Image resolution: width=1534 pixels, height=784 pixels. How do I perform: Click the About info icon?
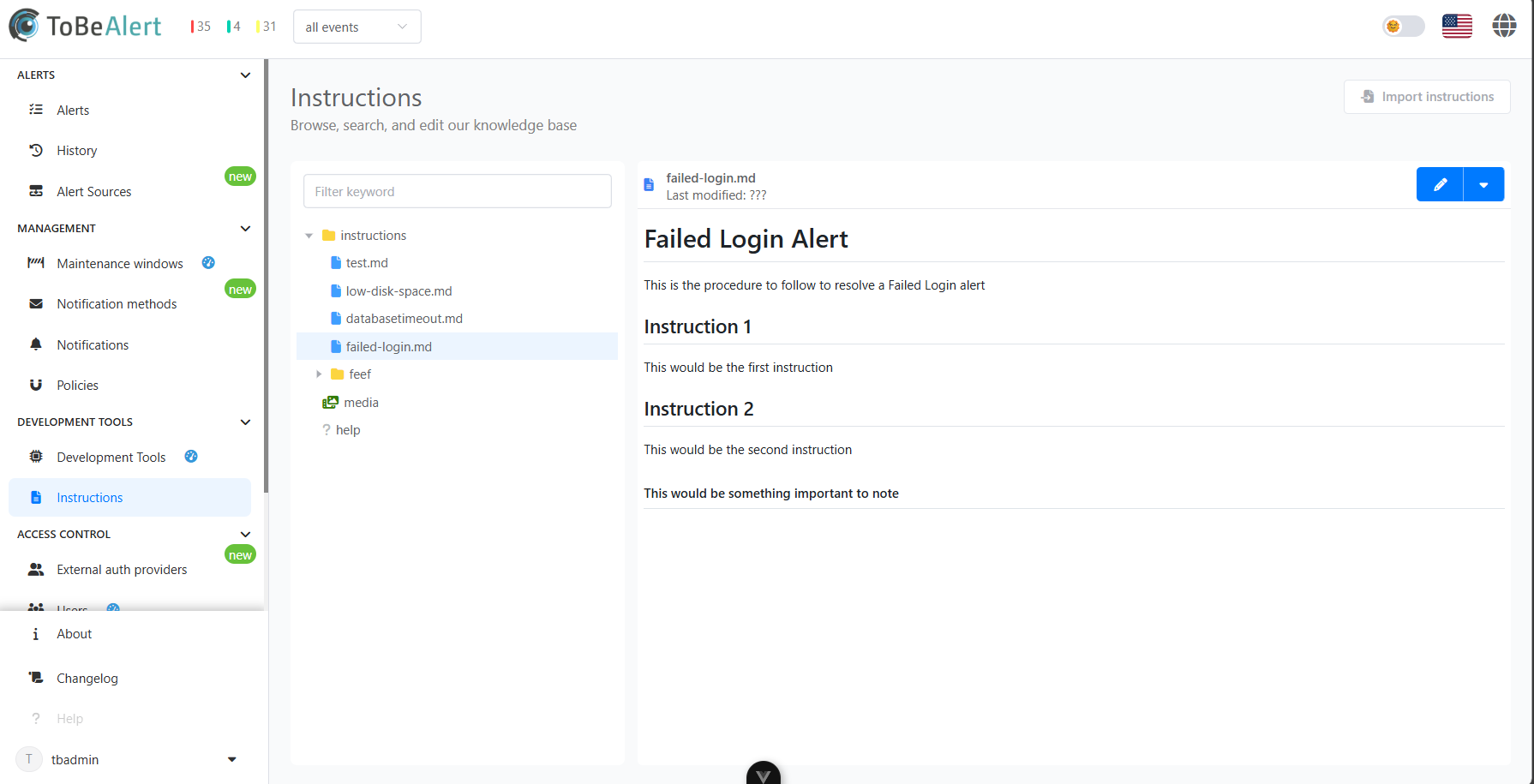(x=35, y=634)
